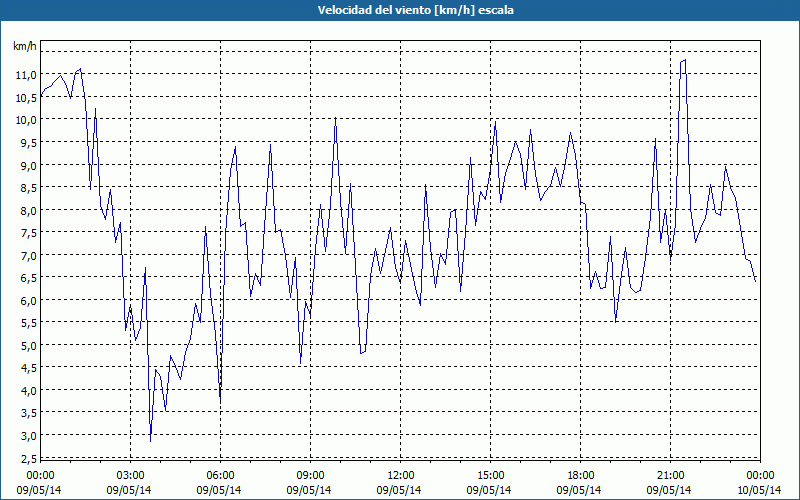
Task: Click the 7,5 y-axis value
Action: tap(28, 233)
